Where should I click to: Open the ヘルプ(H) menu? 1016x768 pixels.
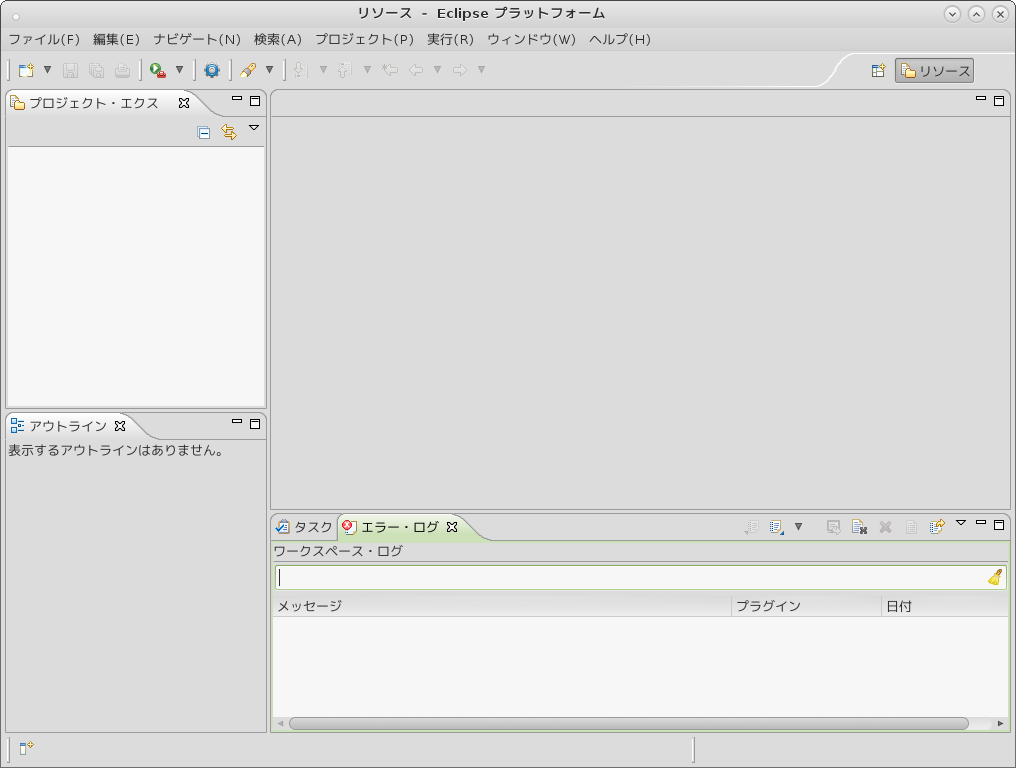pos(620,40)
